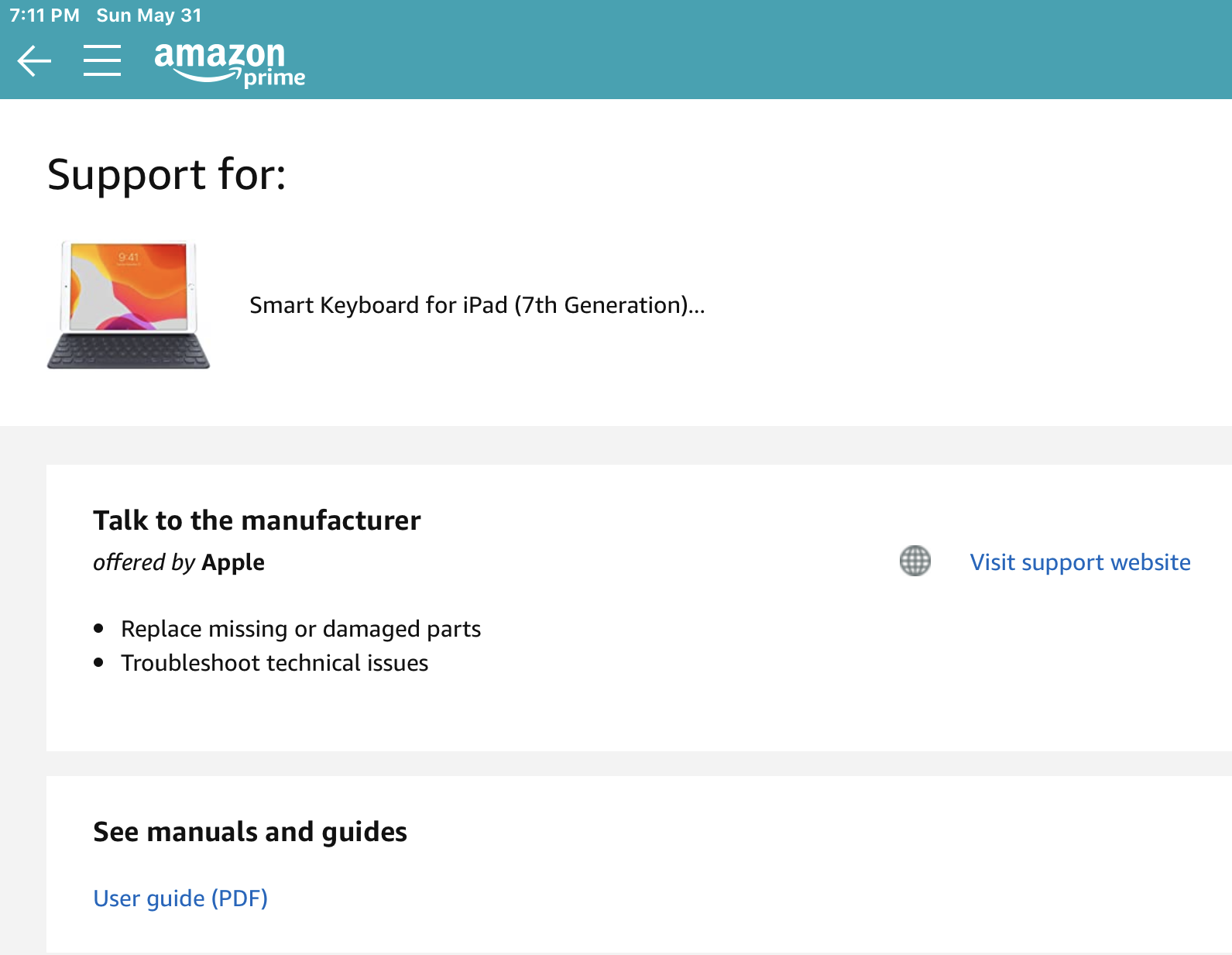Select Replace missing or damaged parts item
Viewport: 1232px width, 955px height.
pyautogui.click(x=300, y=629)
